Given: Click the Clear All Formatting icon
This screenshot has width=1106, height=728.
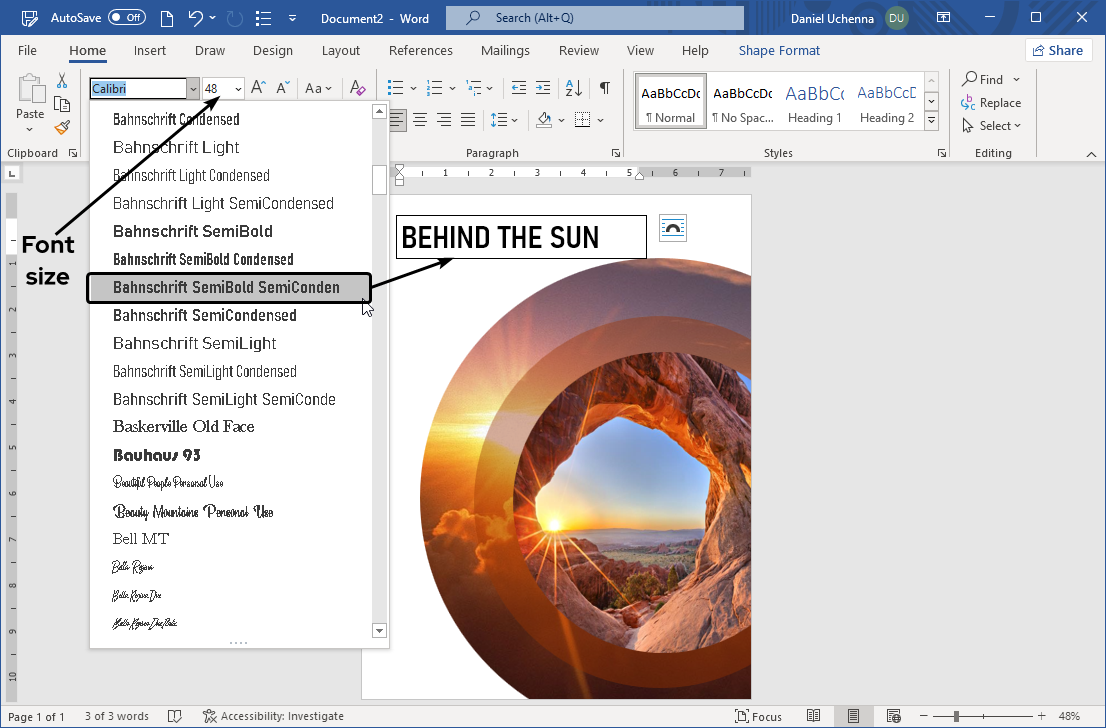Looking at the screenshot, I should [357, 88].
